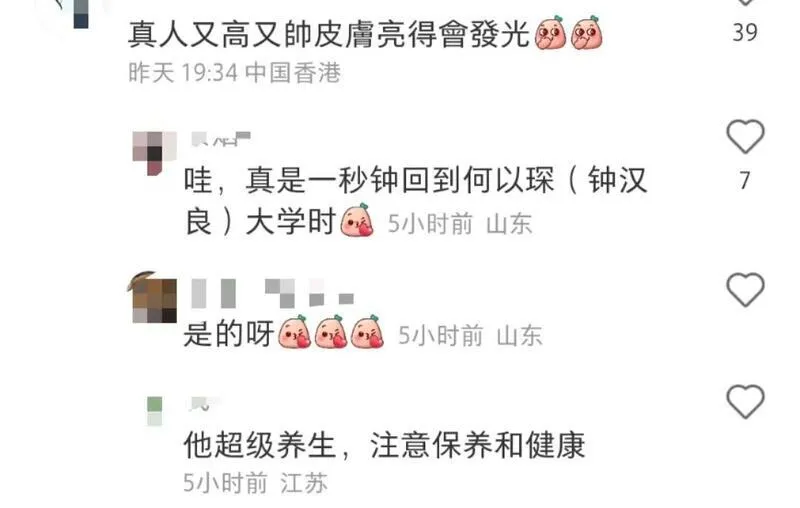
Task: Like the 何以琛（钟汉良）大学时 reply
Action: [745, 136]
